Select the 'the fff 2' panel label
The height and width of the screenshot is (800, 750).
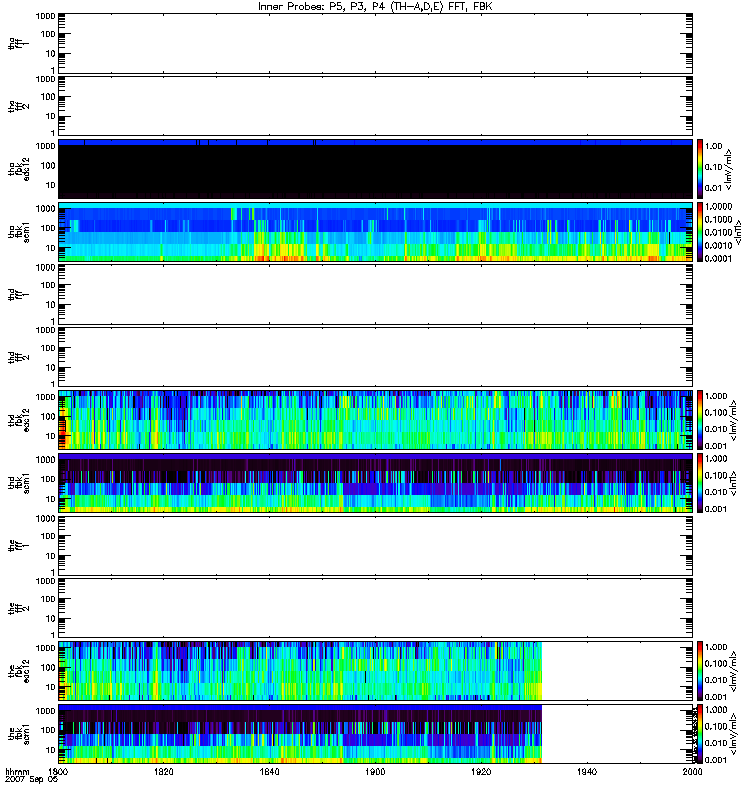click(x=18, y=608)
